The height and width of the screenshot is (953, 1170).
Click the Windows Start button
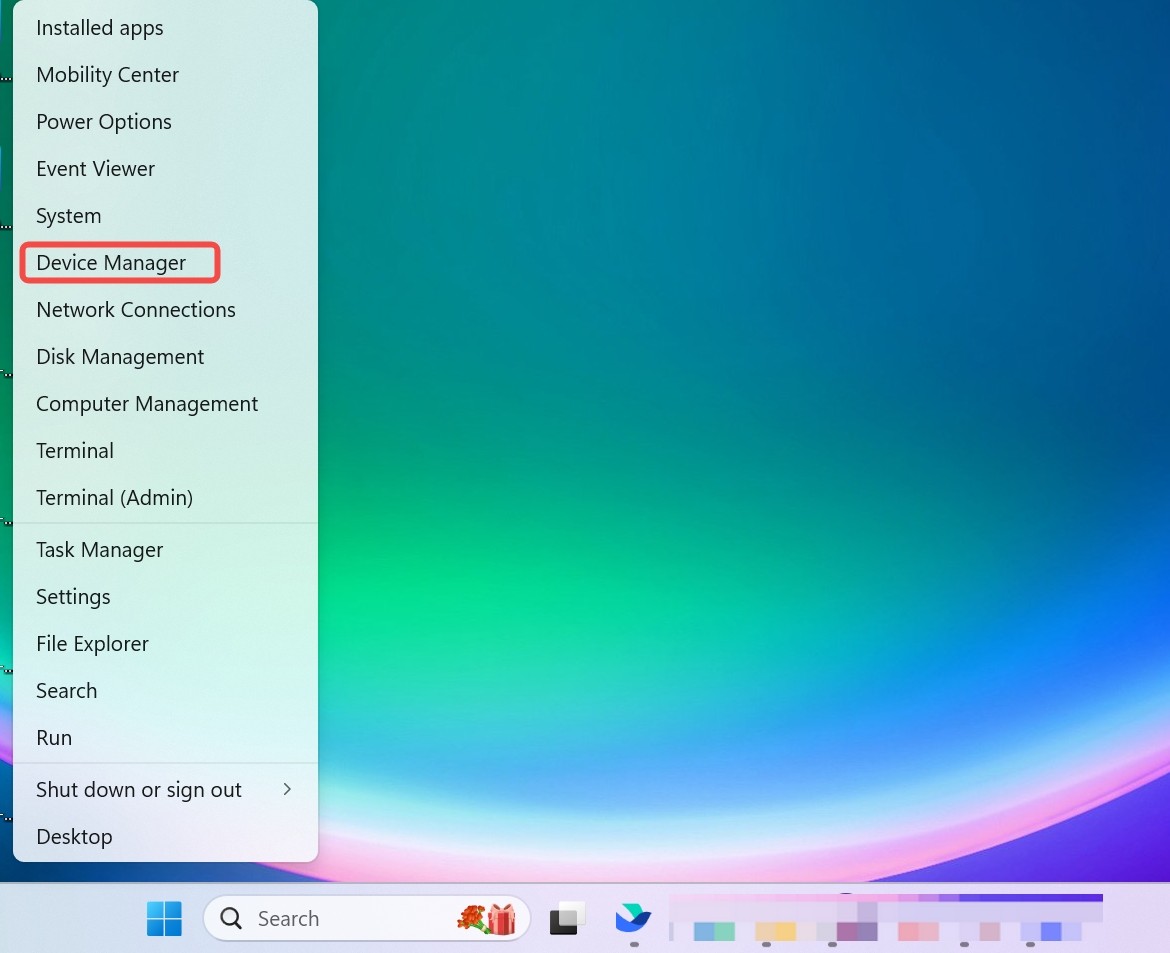coord(164,918)
